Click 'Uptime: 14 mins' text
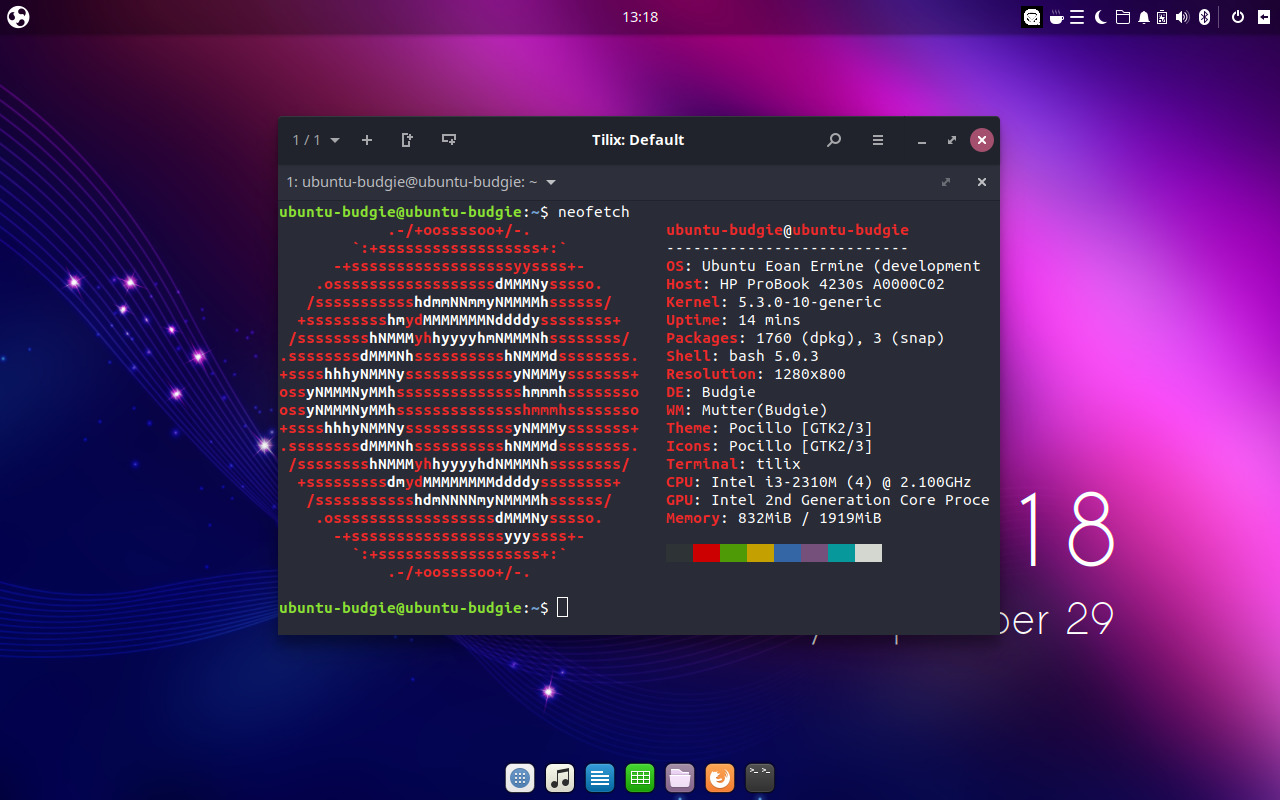 [x=733, y=320]
